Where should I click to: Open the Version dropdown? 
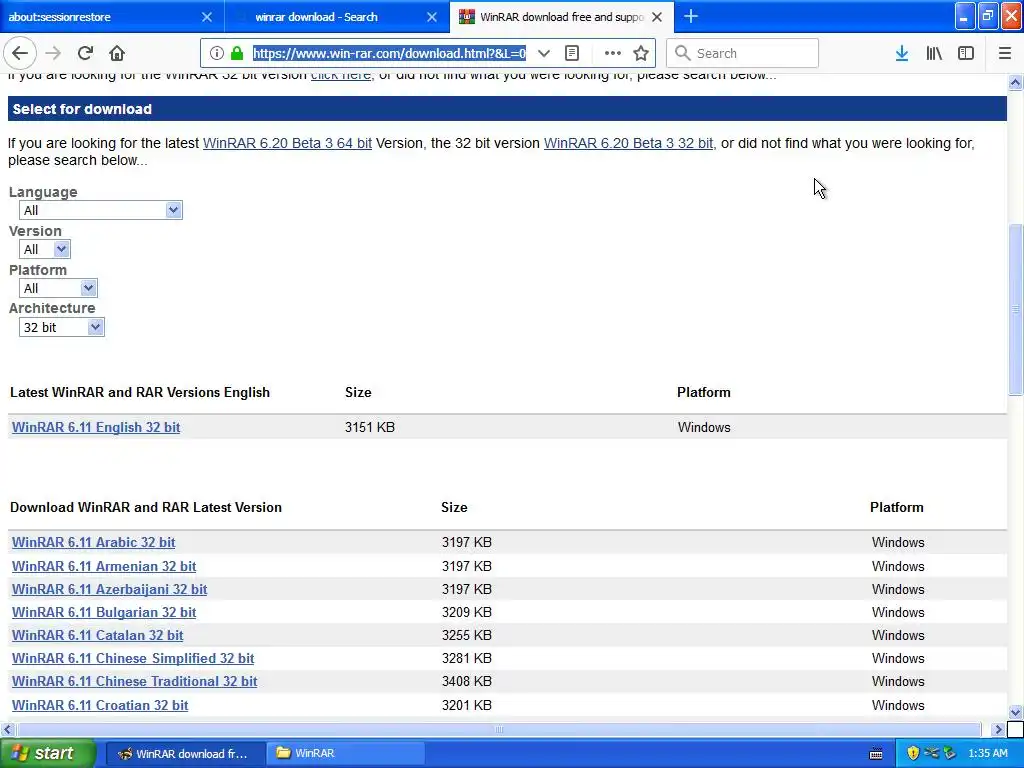(44, 249)
